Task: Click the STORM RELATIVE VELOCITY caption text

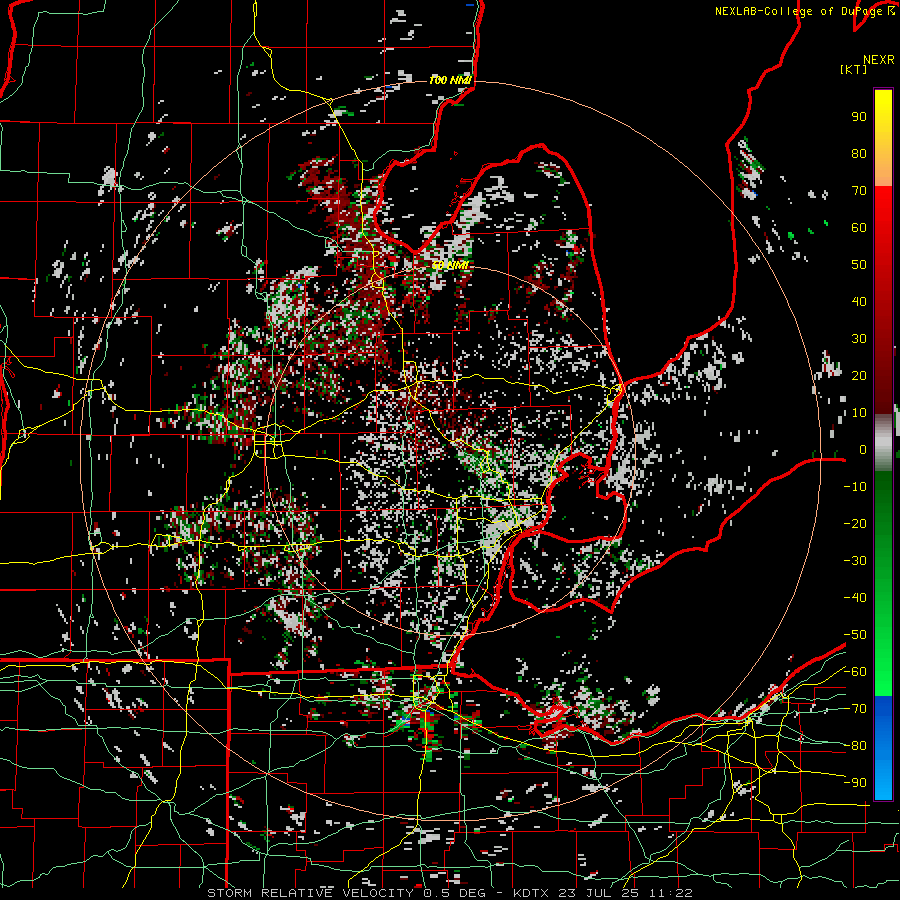Action: (x=310, y=893)
